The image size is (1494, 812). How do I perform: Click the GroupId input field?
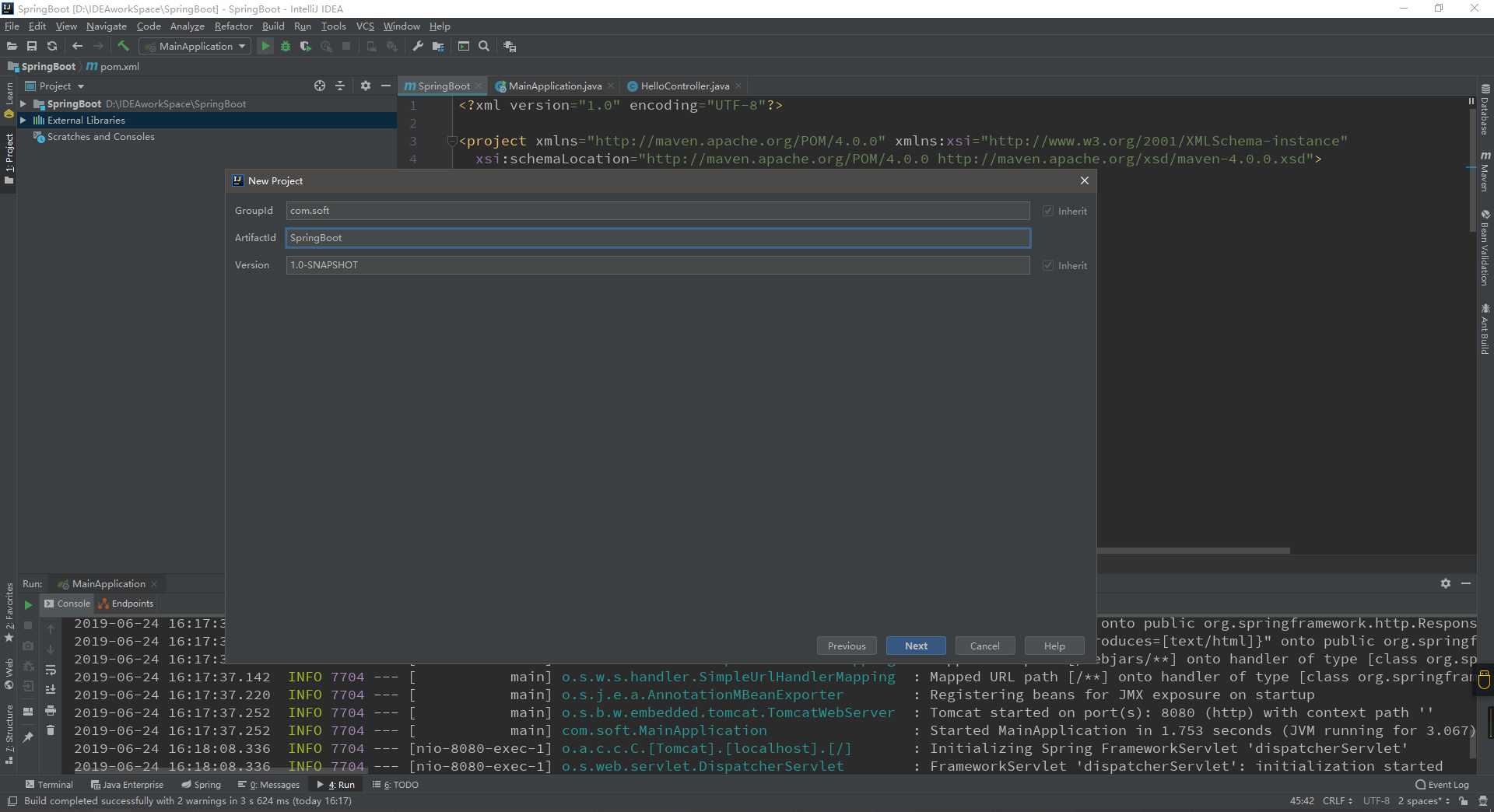pyautogui.click(x=658, y=211)
